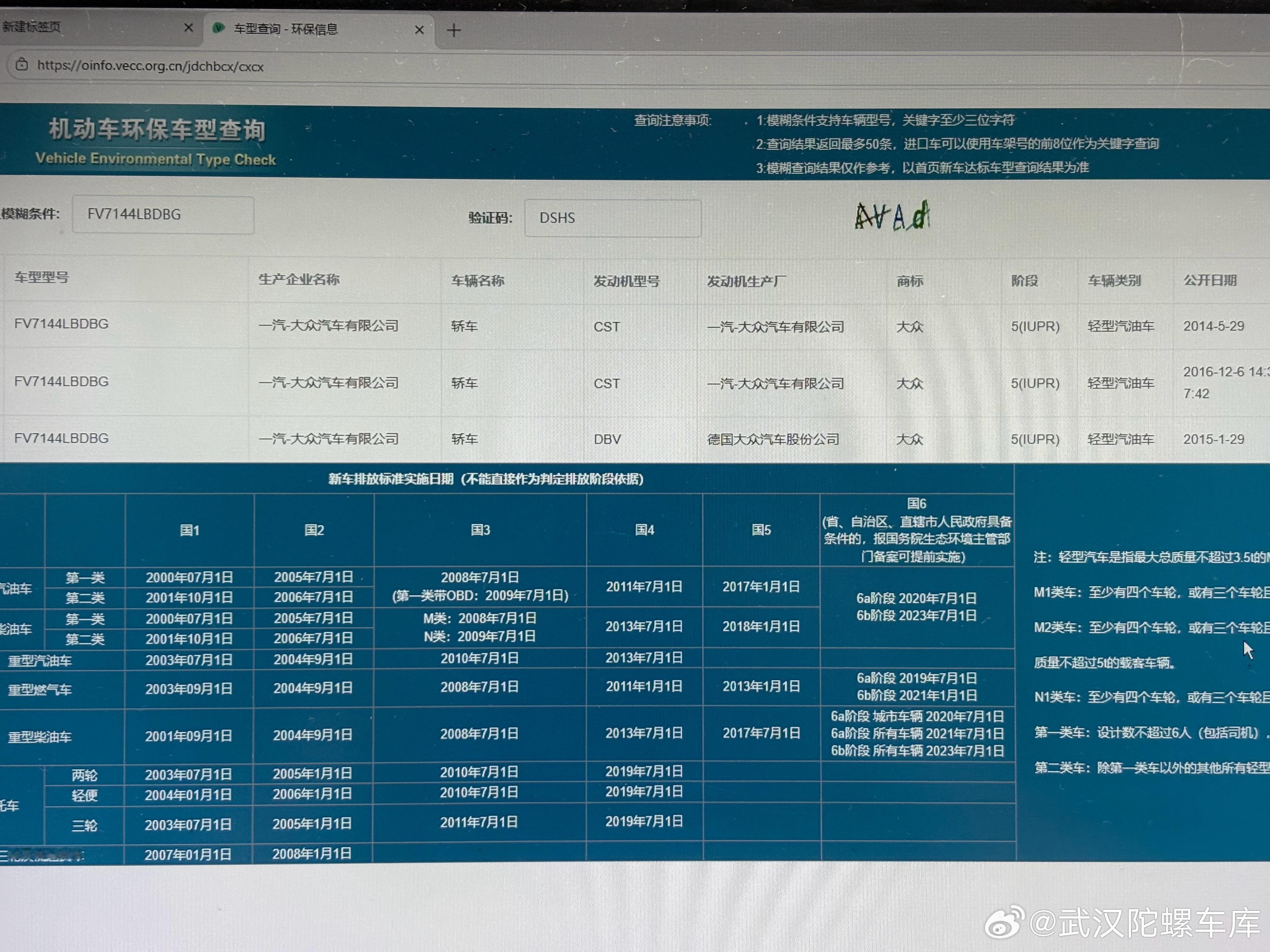Click the new tab plus icon
1270x952 pixels.
454,31
